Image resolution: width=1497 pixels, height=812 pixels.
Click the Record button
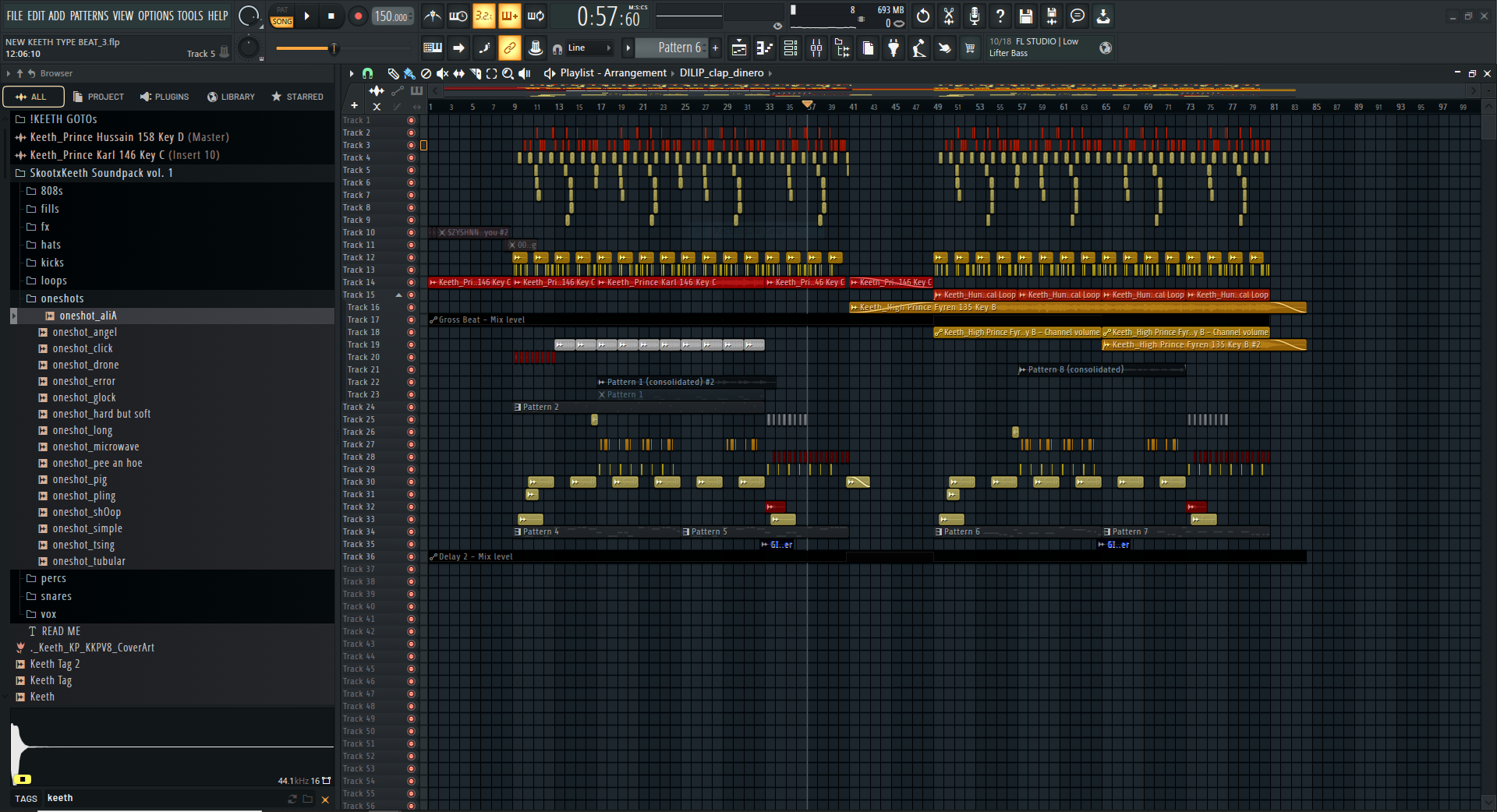(358, 16)
